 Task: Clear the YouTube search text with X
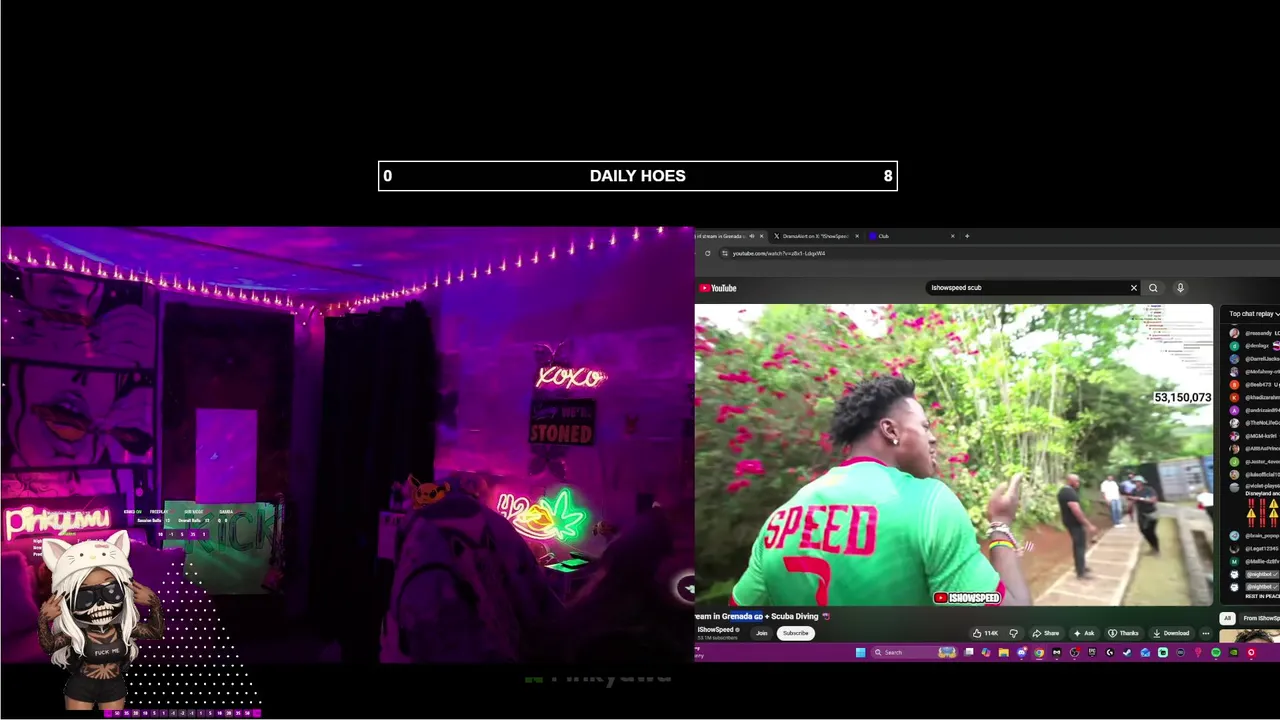pos(1133,288)
